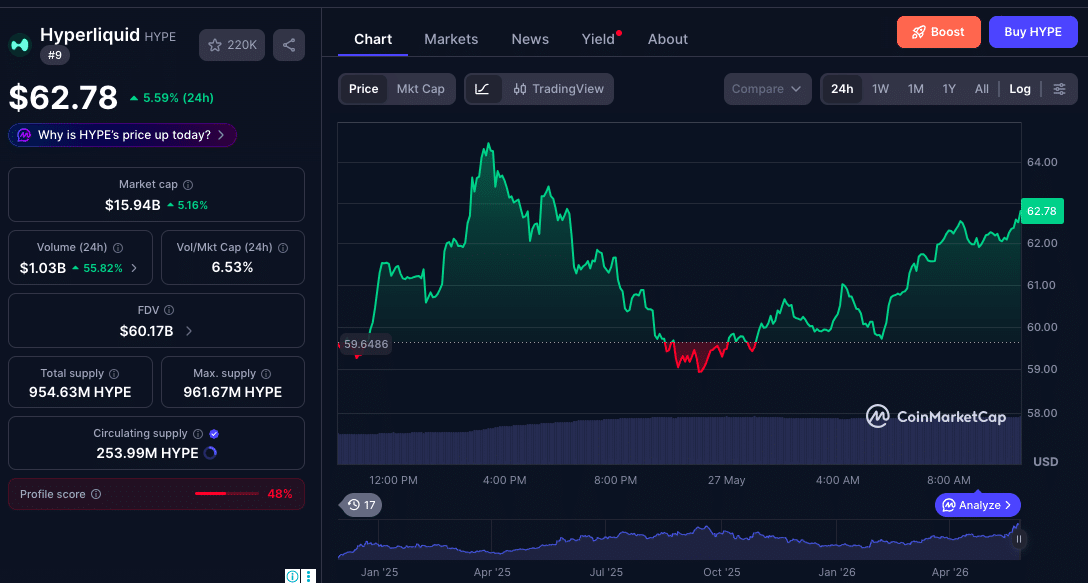
Task: Click the Boost button
Action: coord(938,32)
